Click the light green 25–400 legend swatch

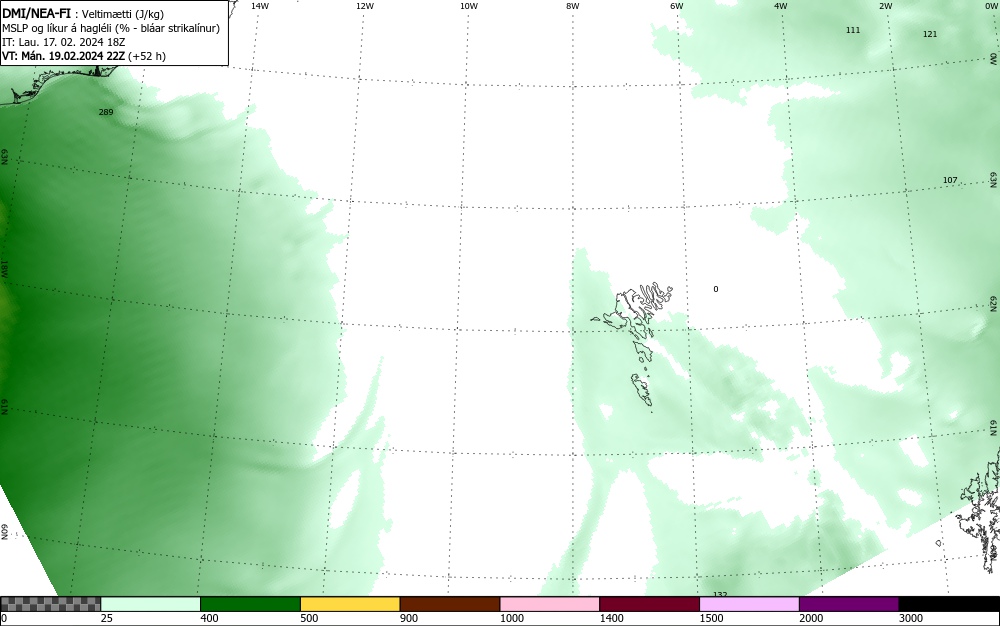click(x=151, y=604)
